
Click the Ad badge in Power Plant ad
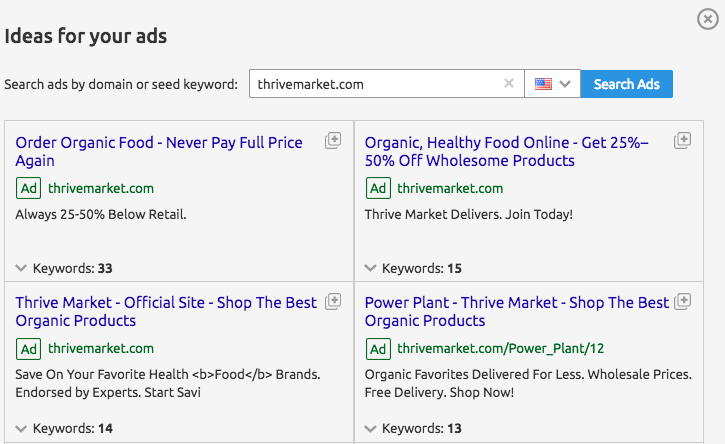point(378,349)
